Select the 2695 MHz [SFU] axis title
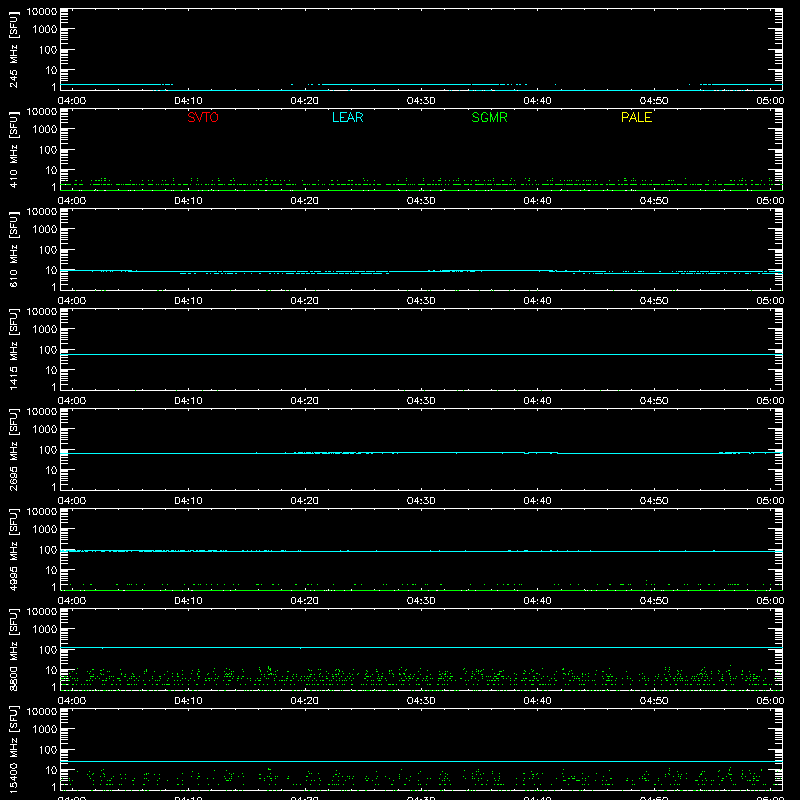 pos(13,449)
